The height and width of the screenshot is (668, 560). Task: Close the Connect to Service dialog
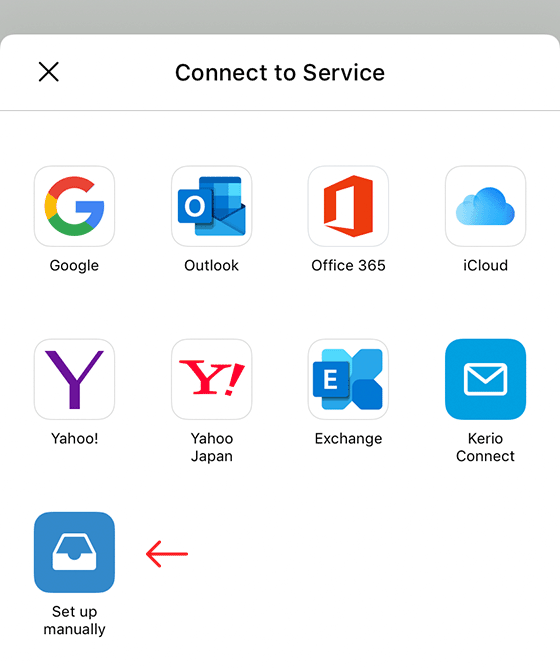pos(49,72)
